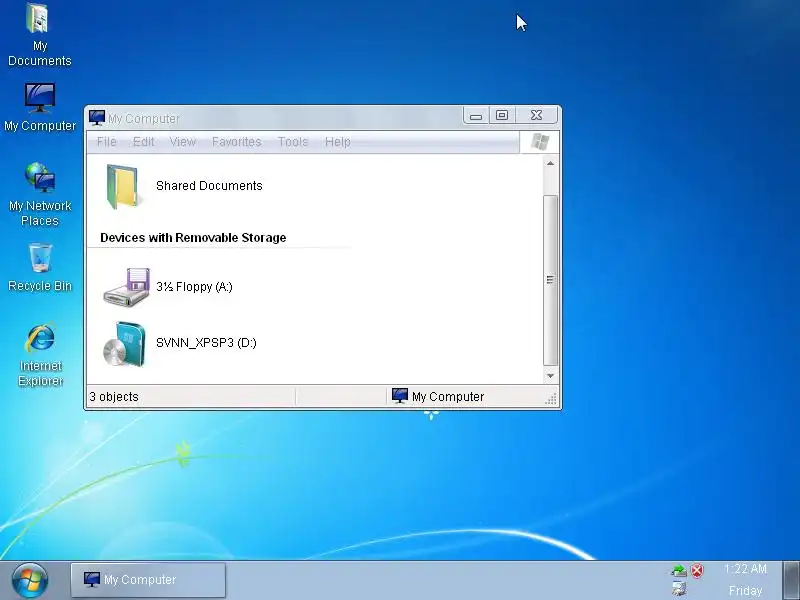Click the 1:22 AM clock
The image size is (800, 600).
pos(745,569)
